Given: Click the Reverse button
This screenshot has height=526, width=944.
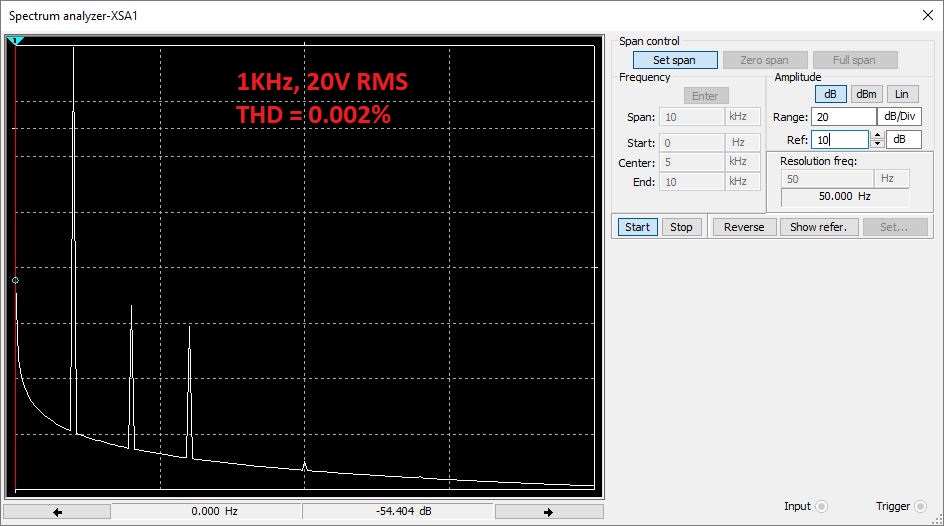Looking at the screenshot, I should pyautogui.click(x=744, y=227).
